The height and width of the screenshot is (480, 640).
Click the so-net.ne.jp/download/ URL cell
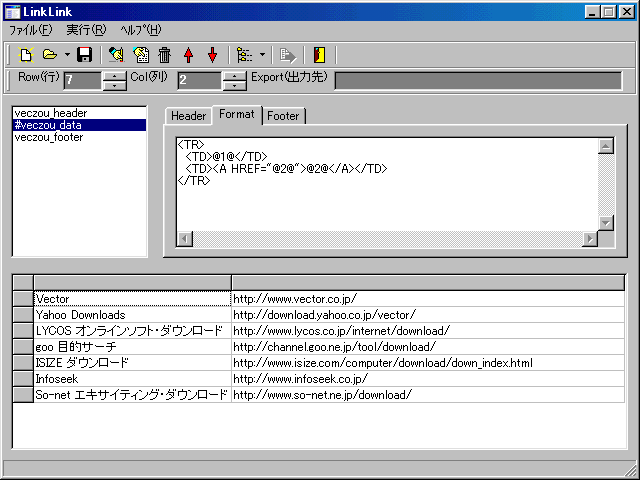[x=428, y=395]
